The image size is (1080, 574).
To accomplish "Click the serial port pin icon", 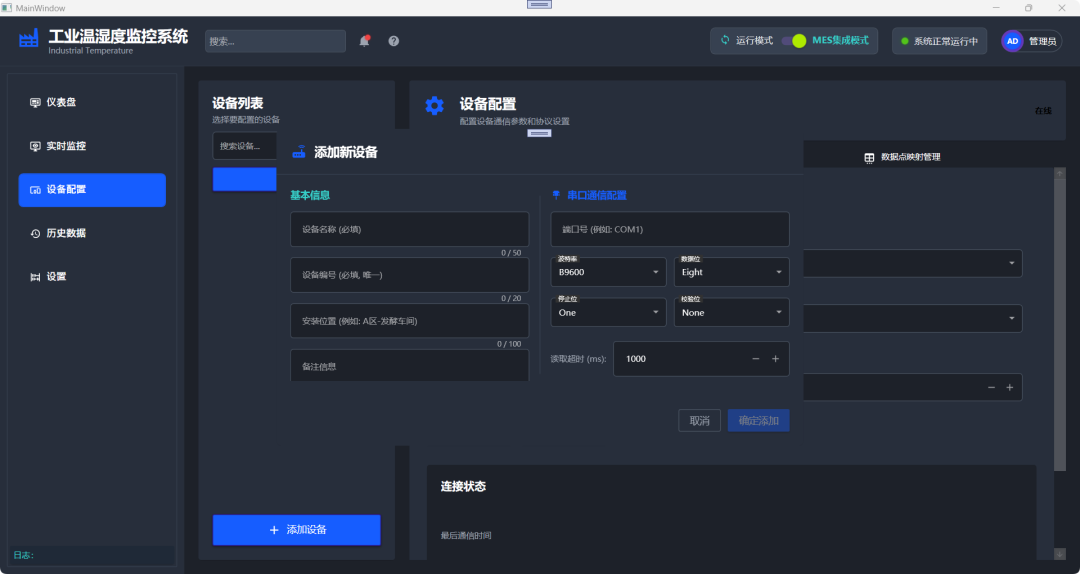I will (557, 196).
